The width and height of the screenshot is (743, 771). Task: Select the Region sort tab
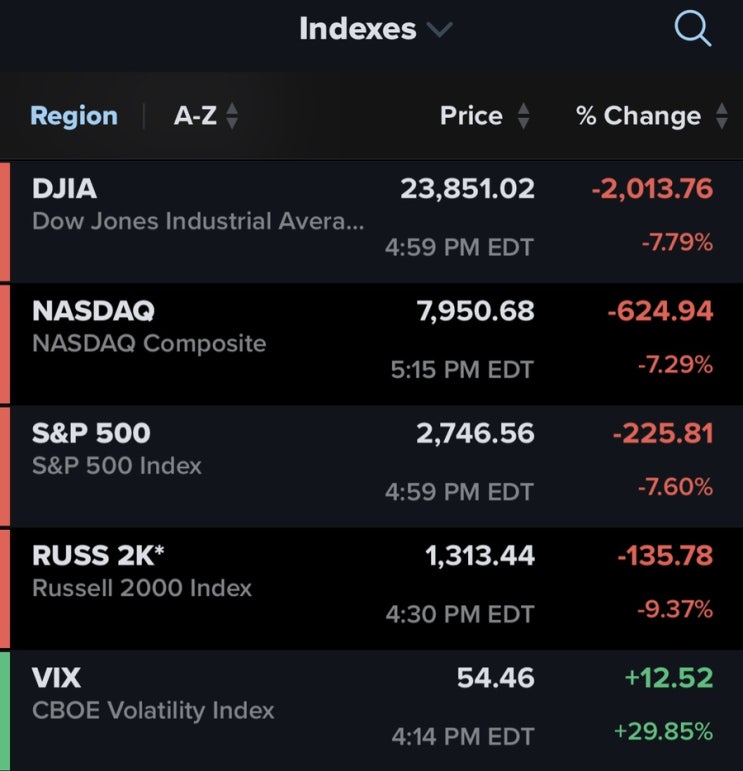74,116
